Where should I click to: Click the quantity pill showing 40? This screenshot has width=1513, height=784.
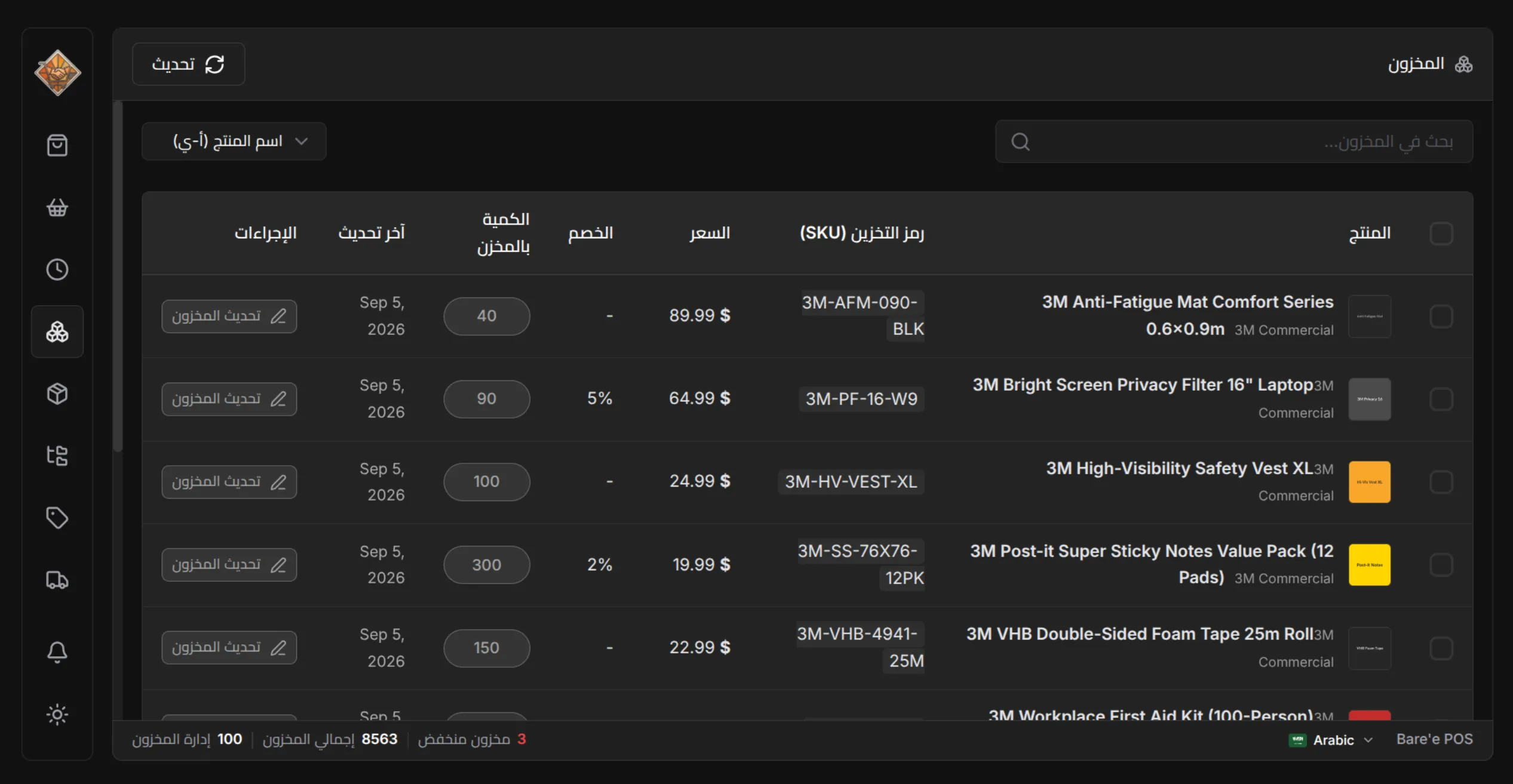[487, 316]
